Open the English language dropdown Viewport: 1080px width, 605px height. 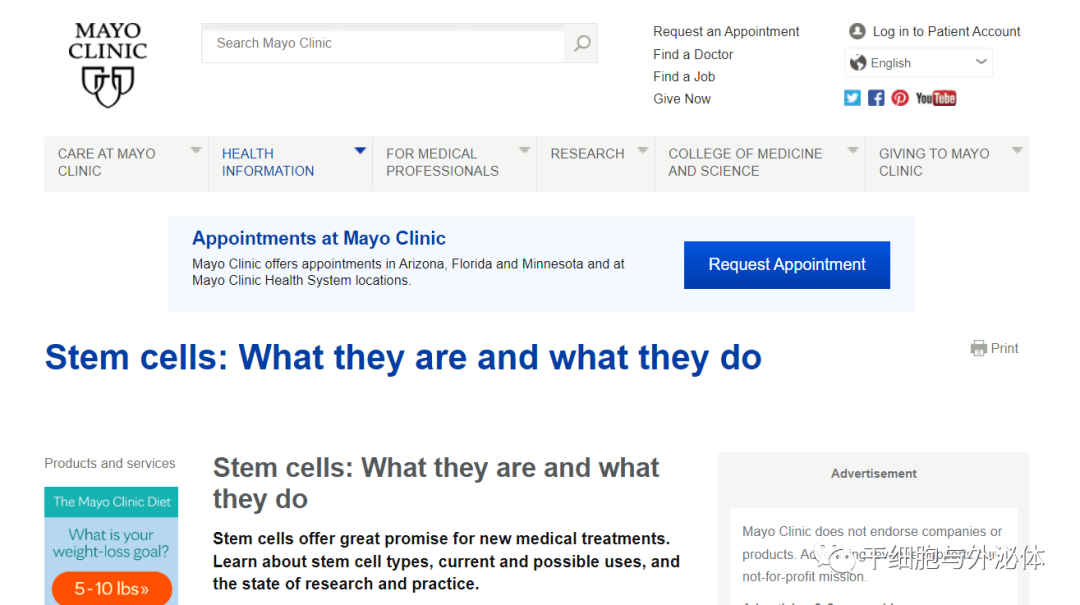tap(918, 63)
